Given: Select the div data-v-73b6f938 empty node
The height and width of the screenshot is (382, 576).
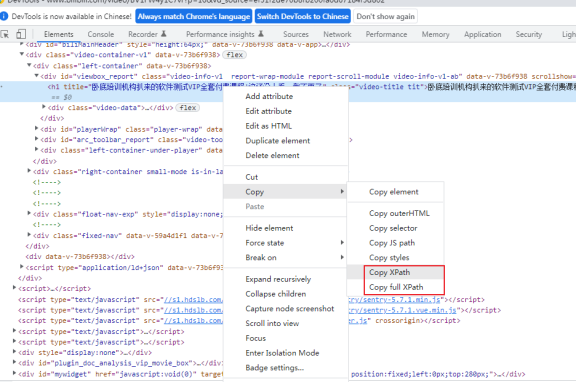Looking at the screenshot, I should (x=80, y=256).
